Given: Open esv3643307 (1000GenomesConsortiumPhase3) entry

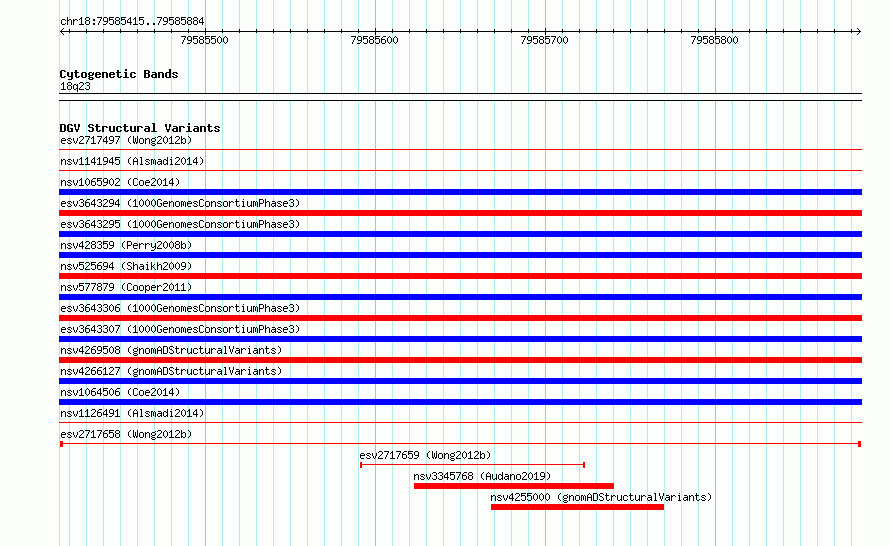Looking at the screenshot, I should click(180, 329).
